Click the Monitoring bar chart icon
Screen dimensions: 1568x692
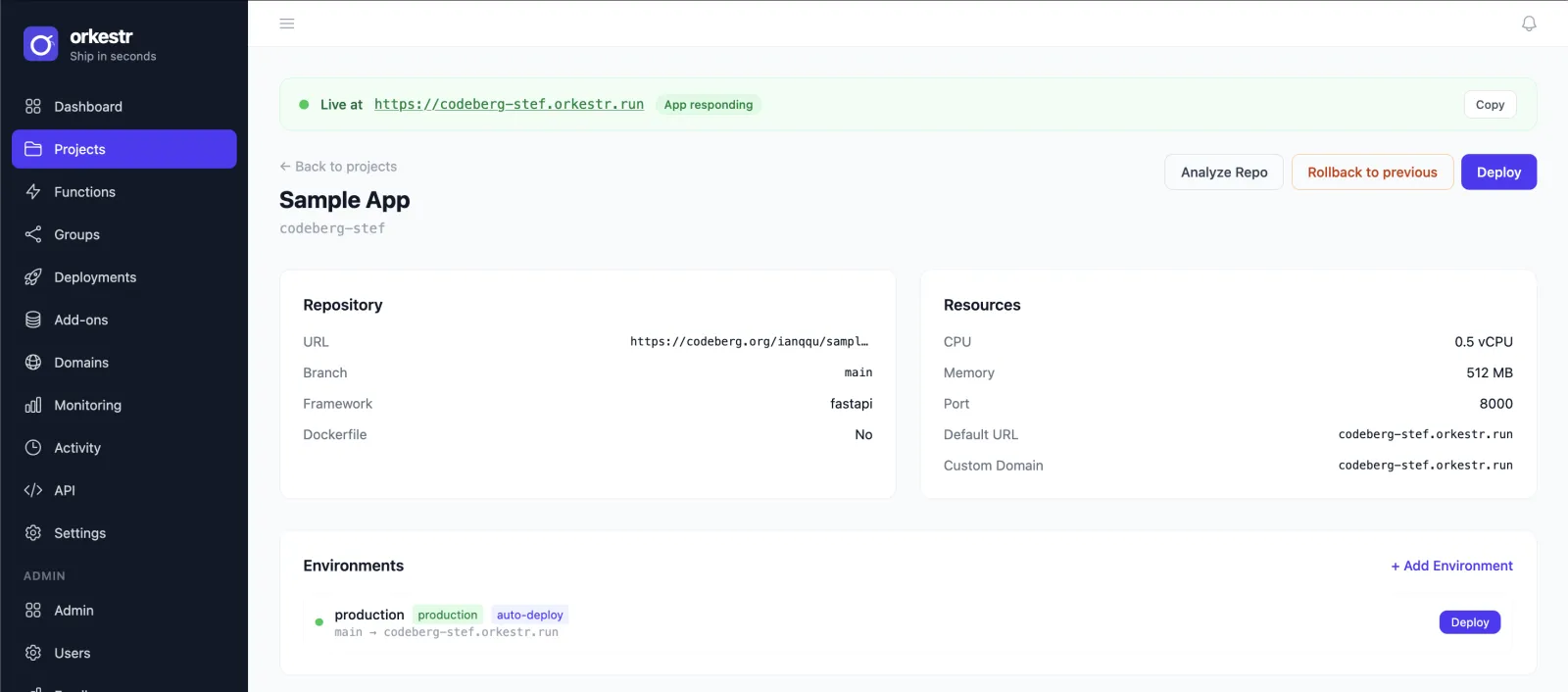click(x=33, y=405)
